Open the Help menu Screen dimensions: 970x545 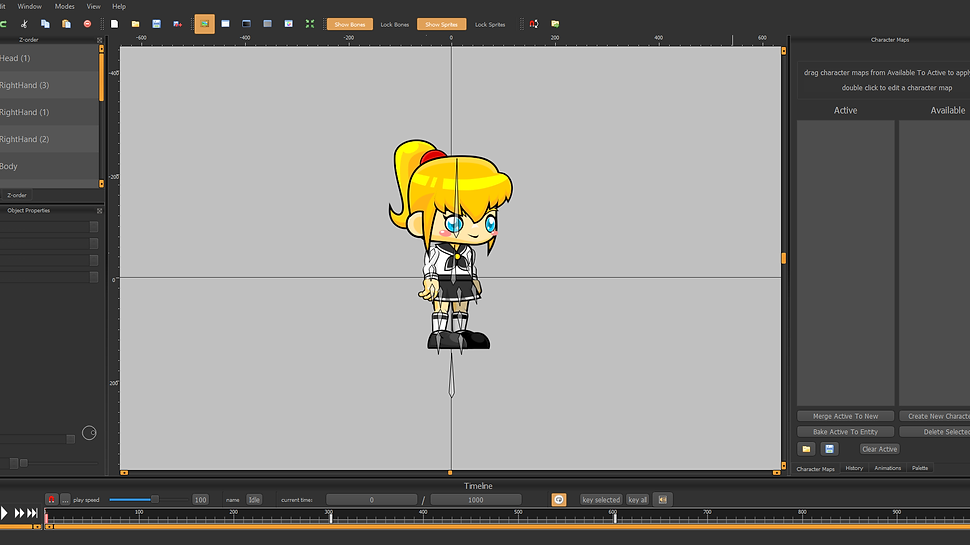pos(119,6)
